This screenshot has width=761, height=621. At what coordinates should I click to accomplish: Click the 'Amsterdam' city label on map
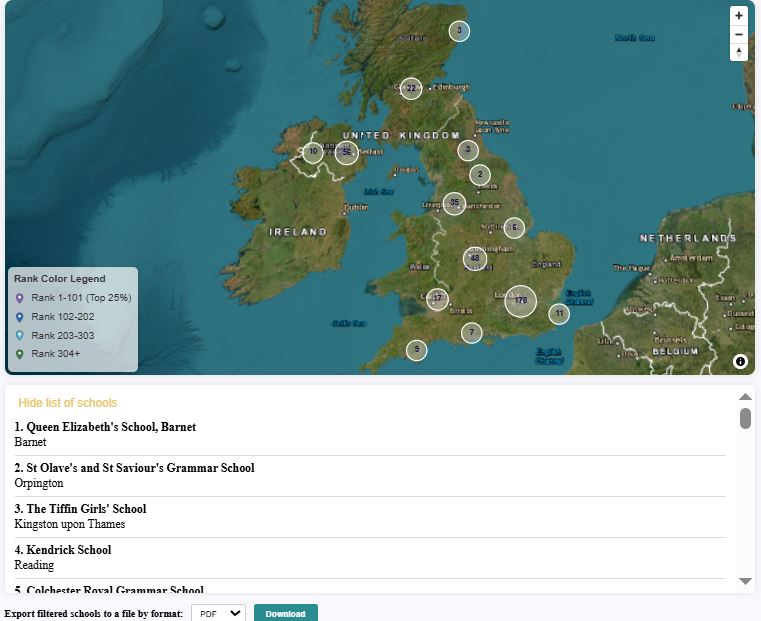[x=691, y=258]
